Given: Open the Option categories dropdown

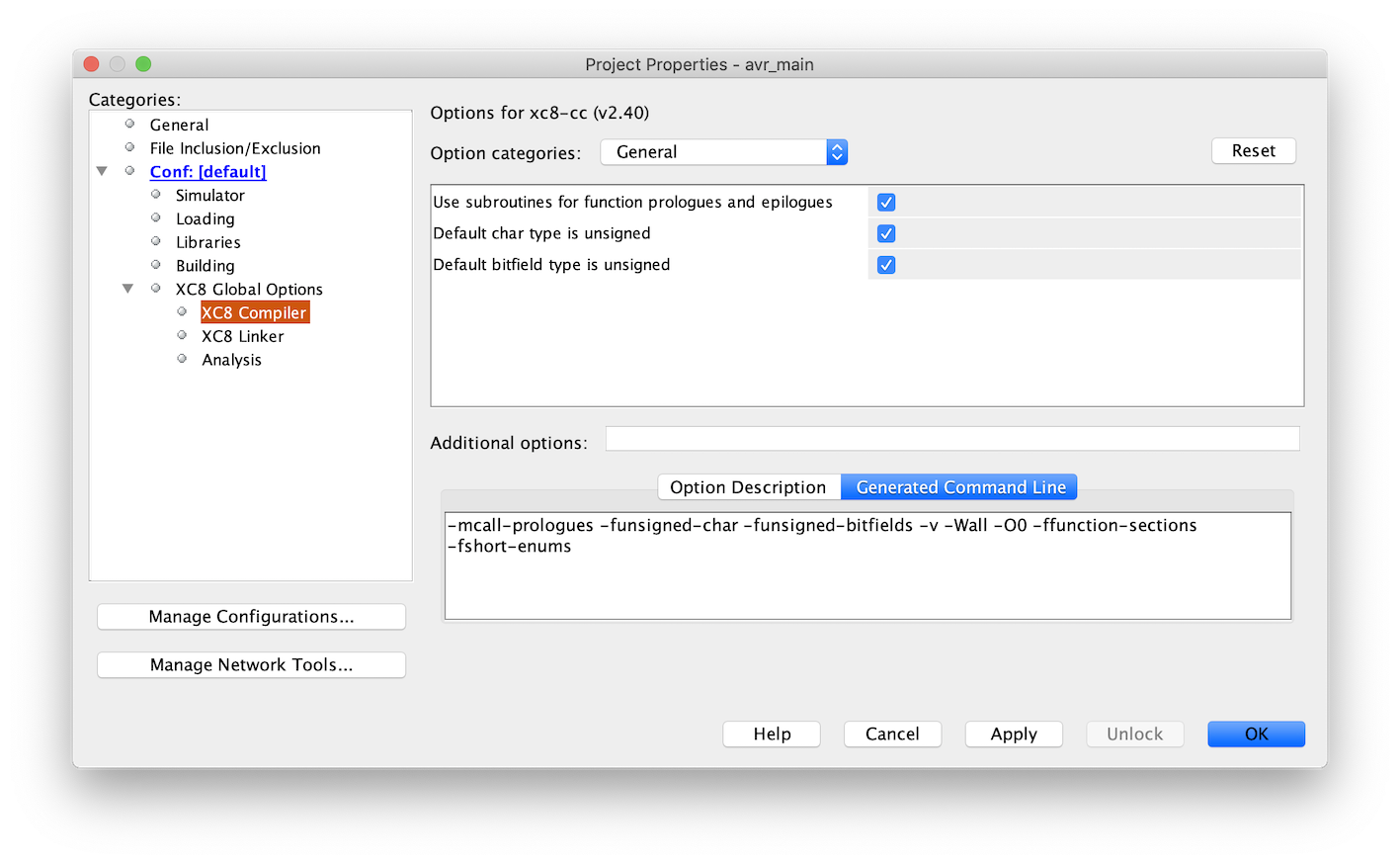Looking at the screenshot, I should [723, 152].
